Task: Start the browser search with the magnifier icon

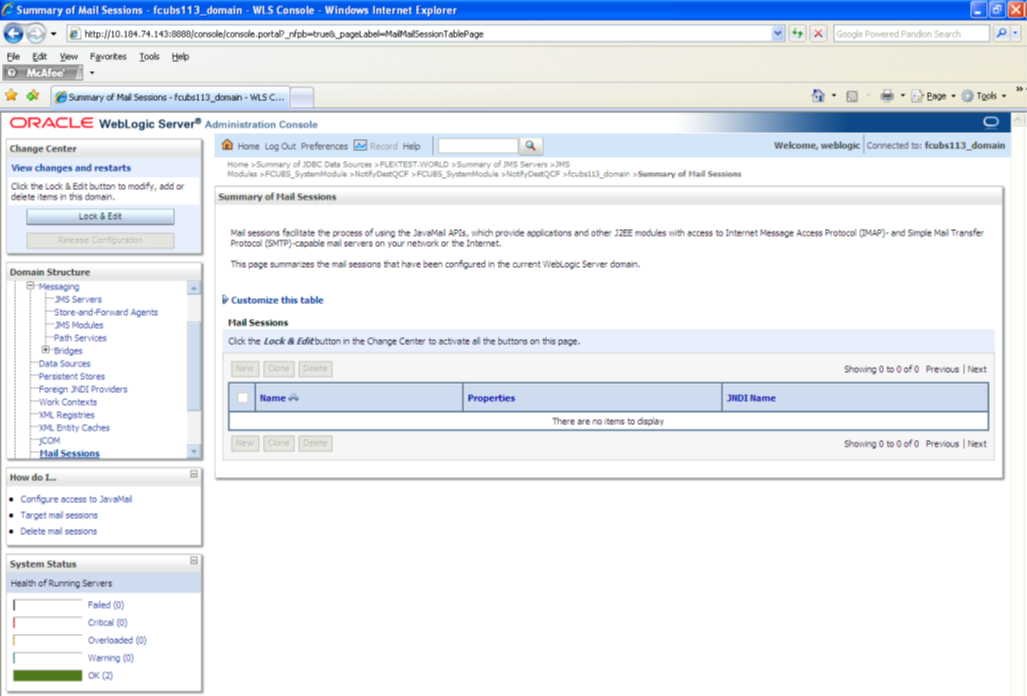Action: tap(1001, 33)
